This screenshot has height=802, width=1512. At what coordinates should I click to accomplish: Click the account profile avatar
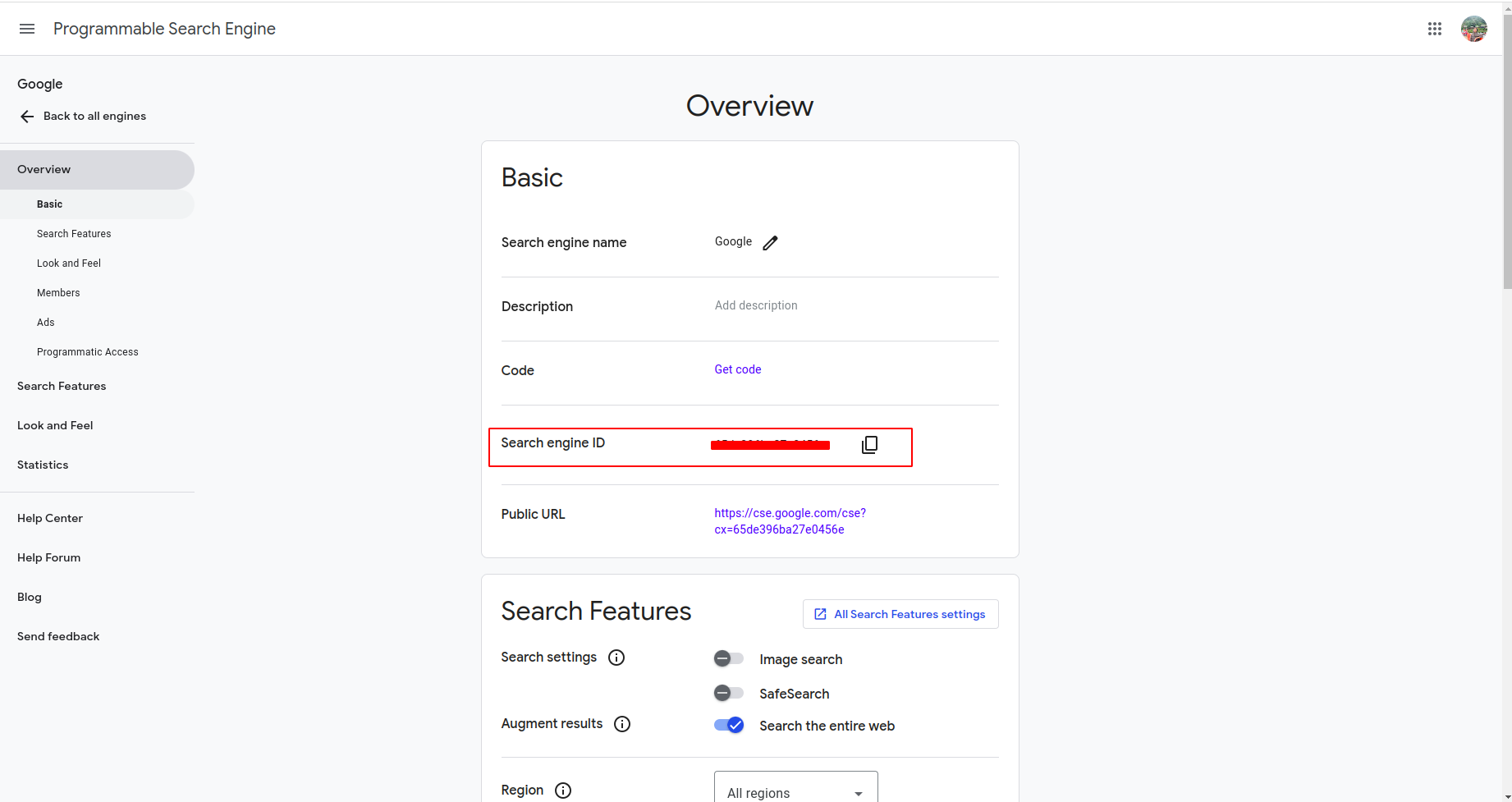click(x=1473, y=29)
